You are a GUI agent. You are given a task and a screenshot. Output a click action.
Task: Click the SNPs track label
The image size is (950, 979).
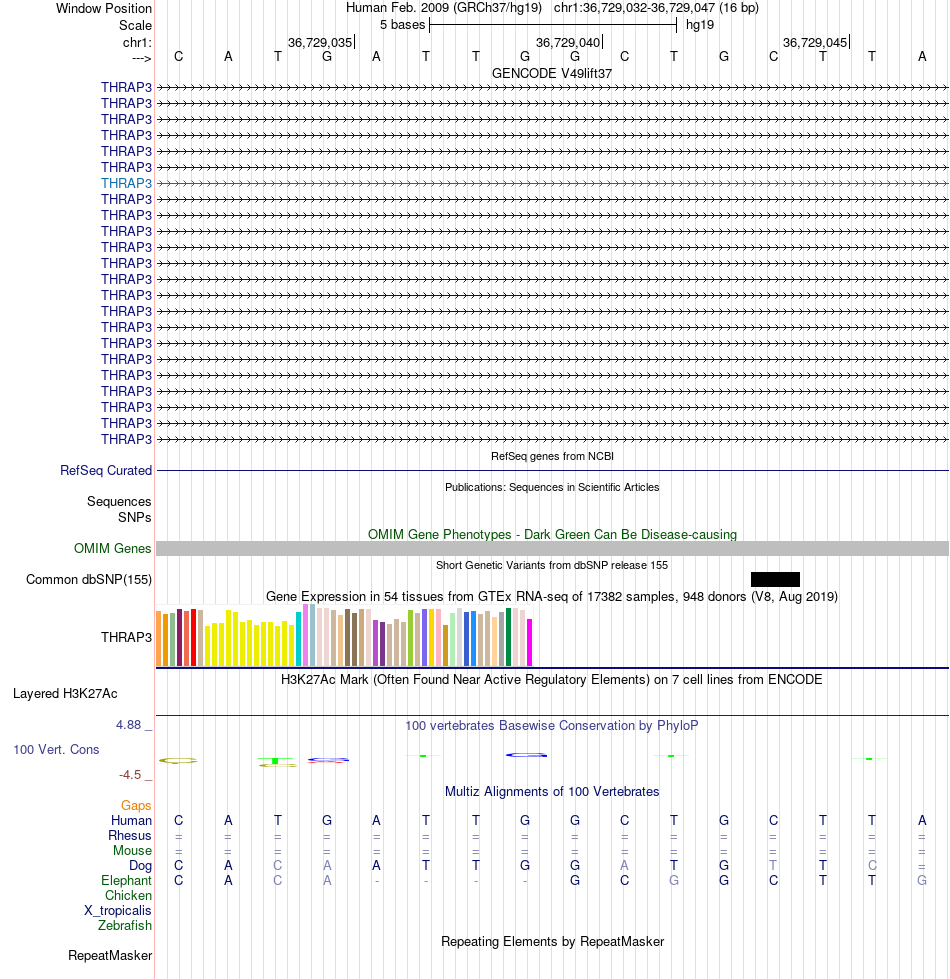click(x=134, y=518)
